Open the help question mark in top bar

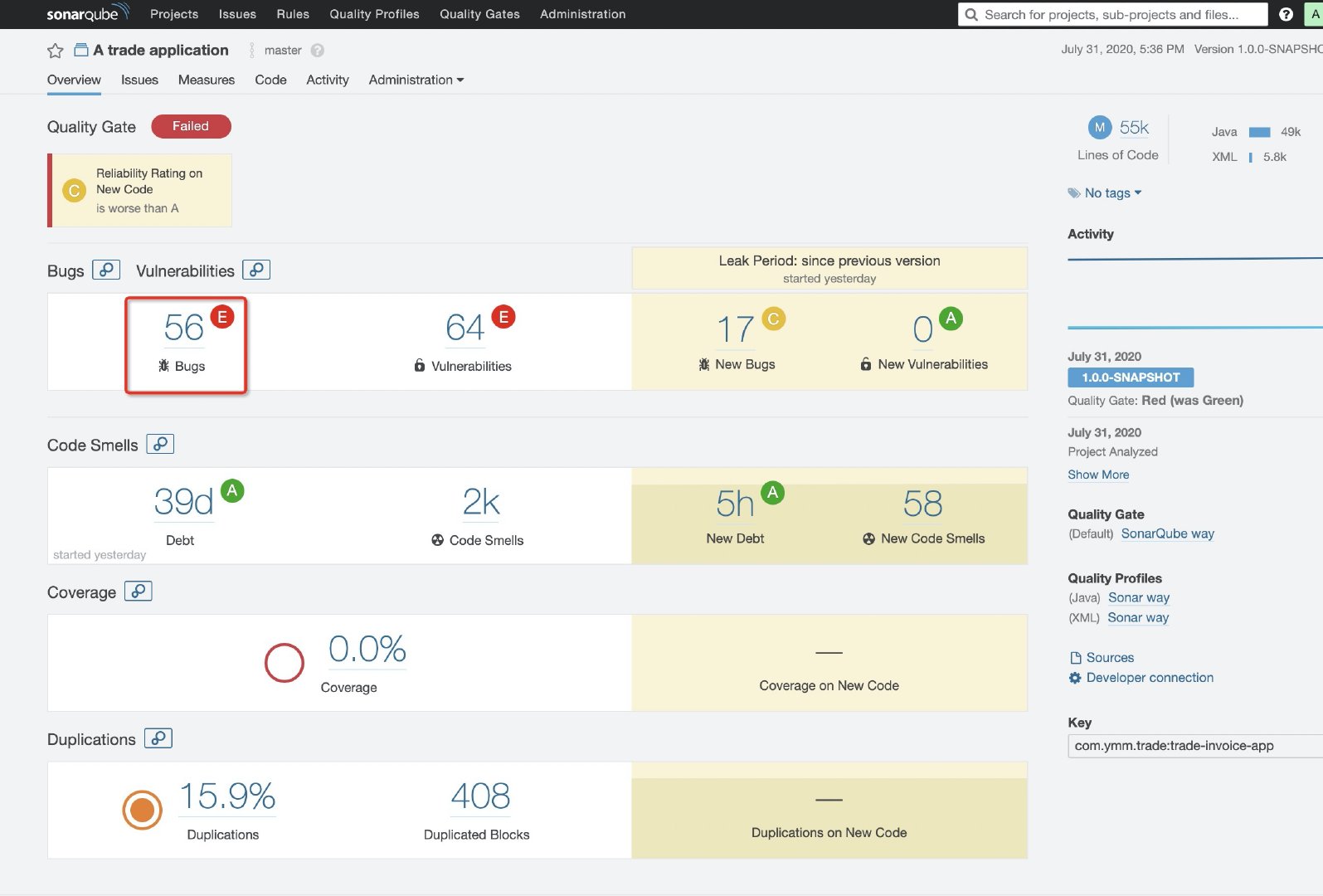pyautogui.click(x=1286, y=14)
